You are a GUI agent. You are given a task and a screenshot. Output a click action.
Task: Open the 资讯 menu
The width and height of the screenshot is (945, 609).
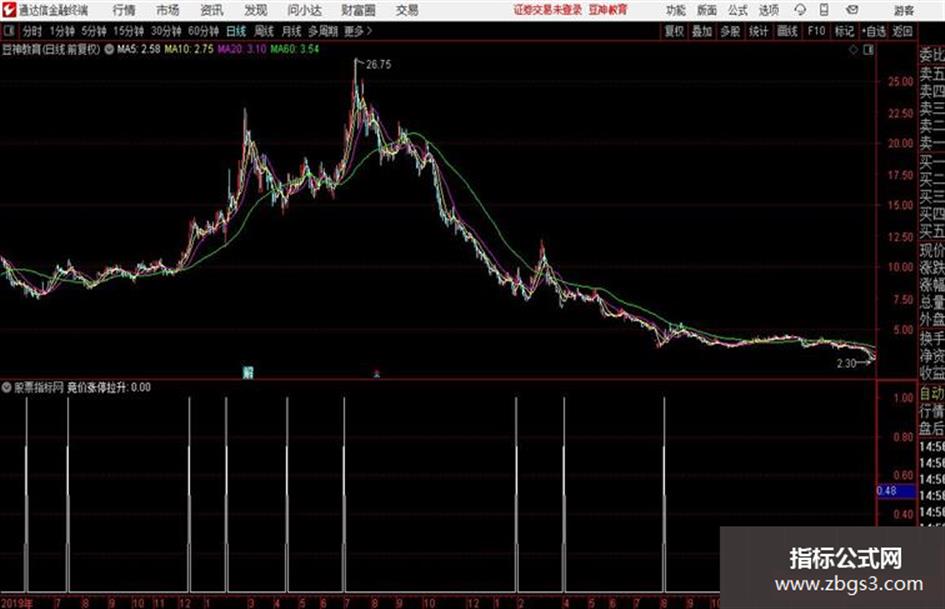(212, 10)
